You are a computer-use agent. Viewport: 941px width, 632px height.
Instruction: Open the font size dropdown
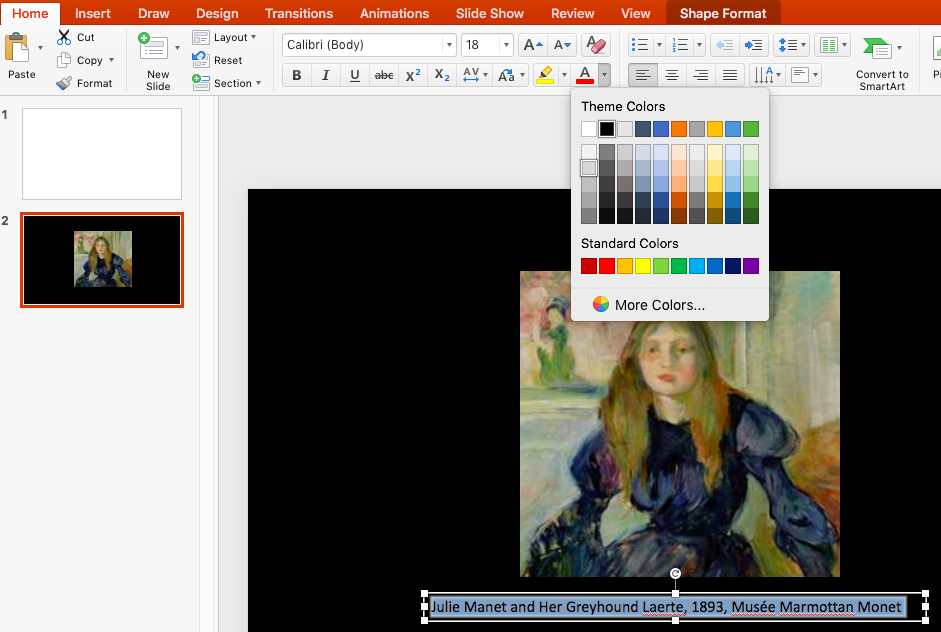tap(507, 45)
